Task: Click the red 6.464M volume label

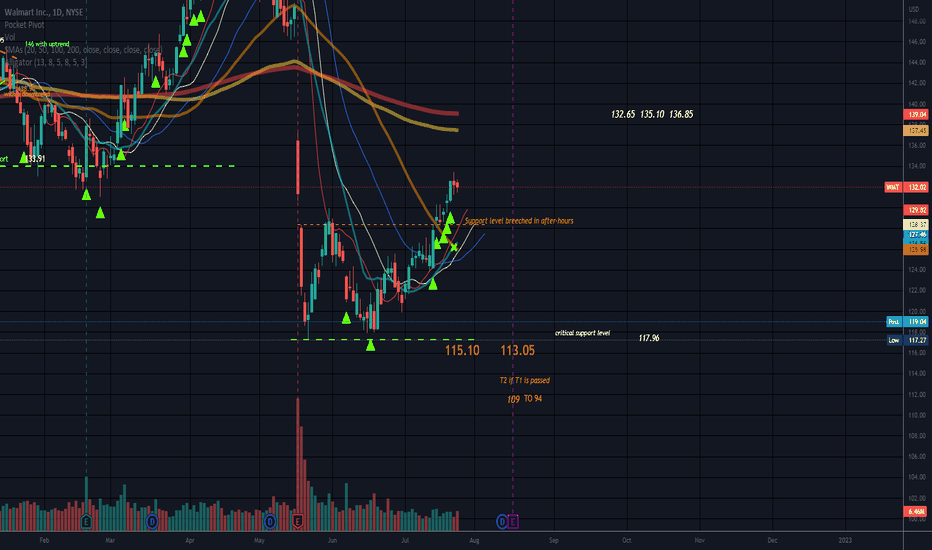Action: click(917, 511)
